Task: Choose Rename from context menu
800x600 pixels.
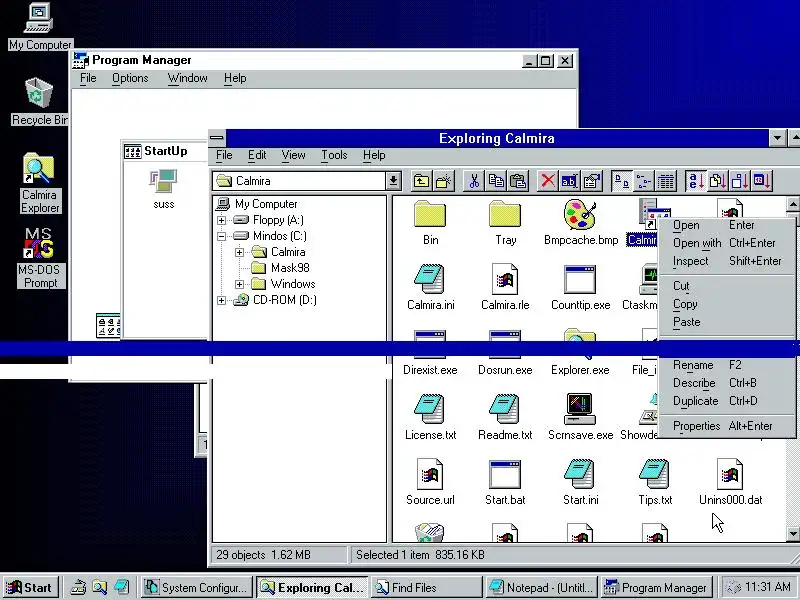Action: point(727,365)
